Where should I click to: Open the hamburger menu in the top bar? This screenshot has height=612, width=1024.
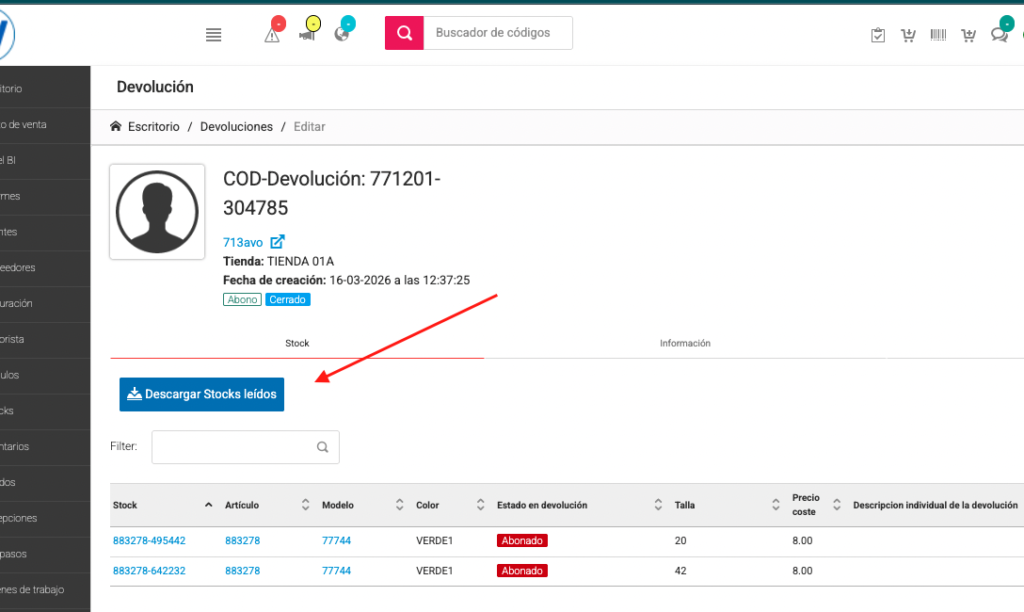click(213, 35)
